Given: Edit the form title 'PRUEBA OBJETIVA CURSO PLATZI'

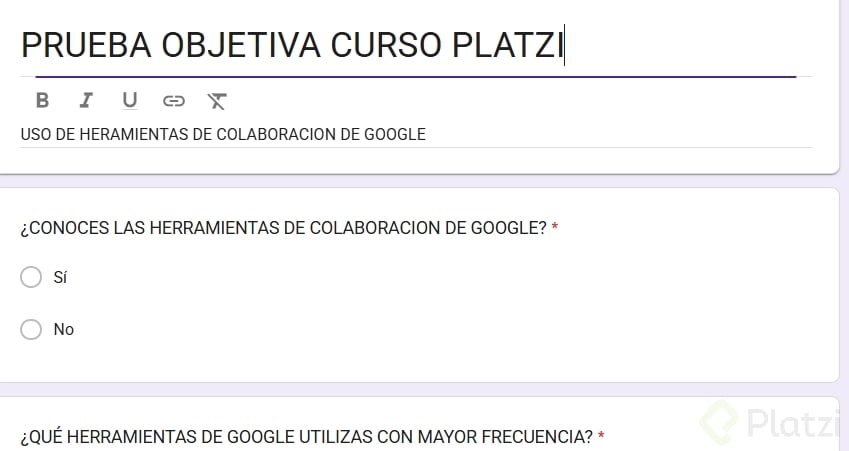Looking at the screenshot, I should click(x=292, y=44).
